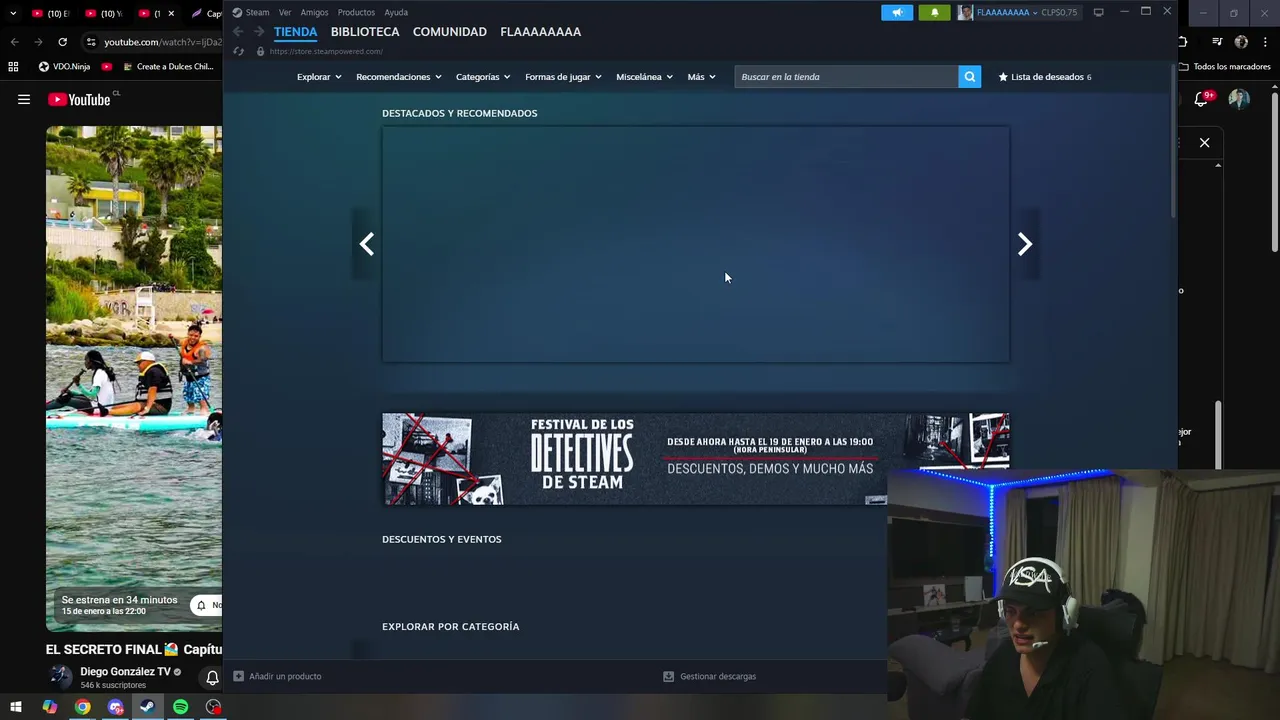Click the blue store search magnifier button
This screenshot has width=1280, height=720.
pos(970,77)
